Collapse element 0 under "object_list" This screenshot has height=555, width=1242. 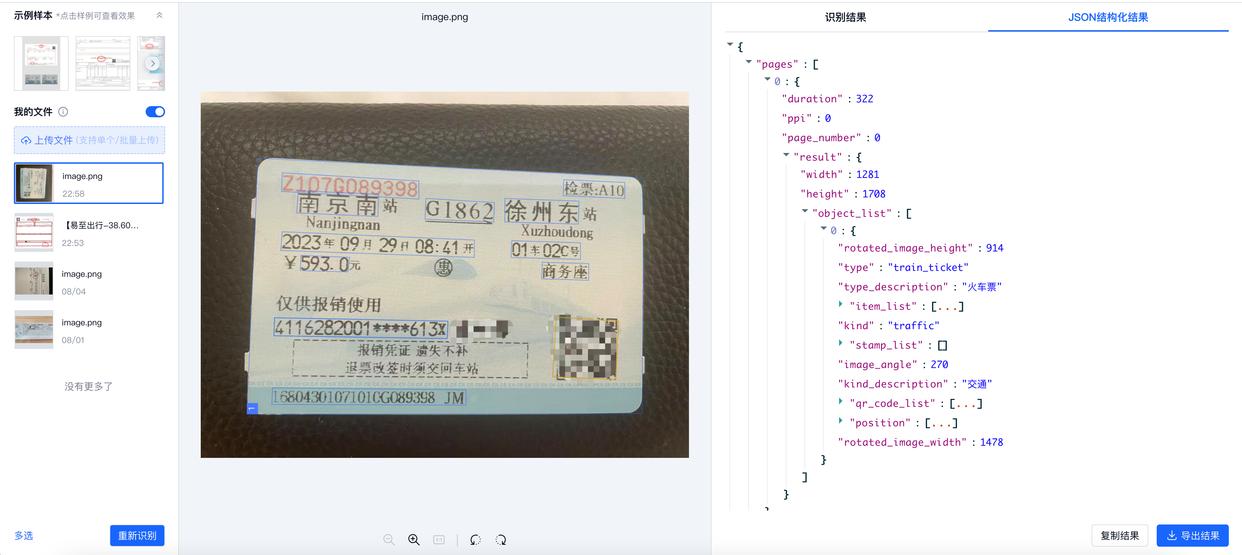click(823, 229)
